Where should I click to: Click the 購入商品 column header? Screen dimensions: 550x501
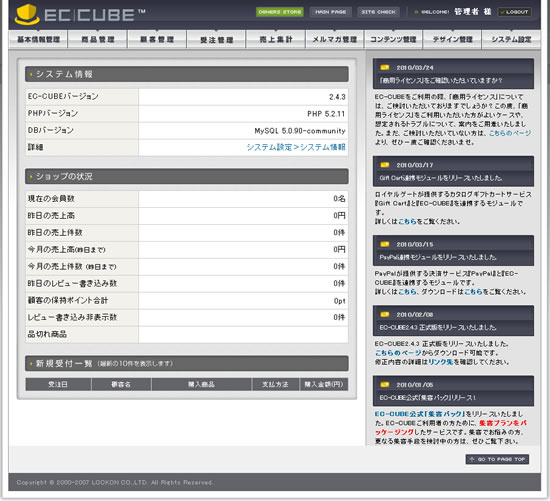click(x=201, y=384)
